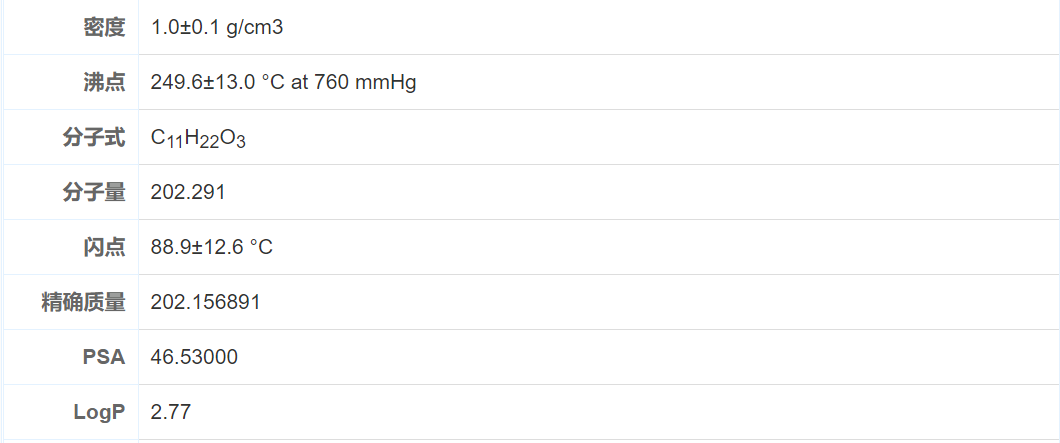The height and width of the screenshot is (443, 1060).
Task: Click the PSA value 46.53000
Action: click(194, 357)
